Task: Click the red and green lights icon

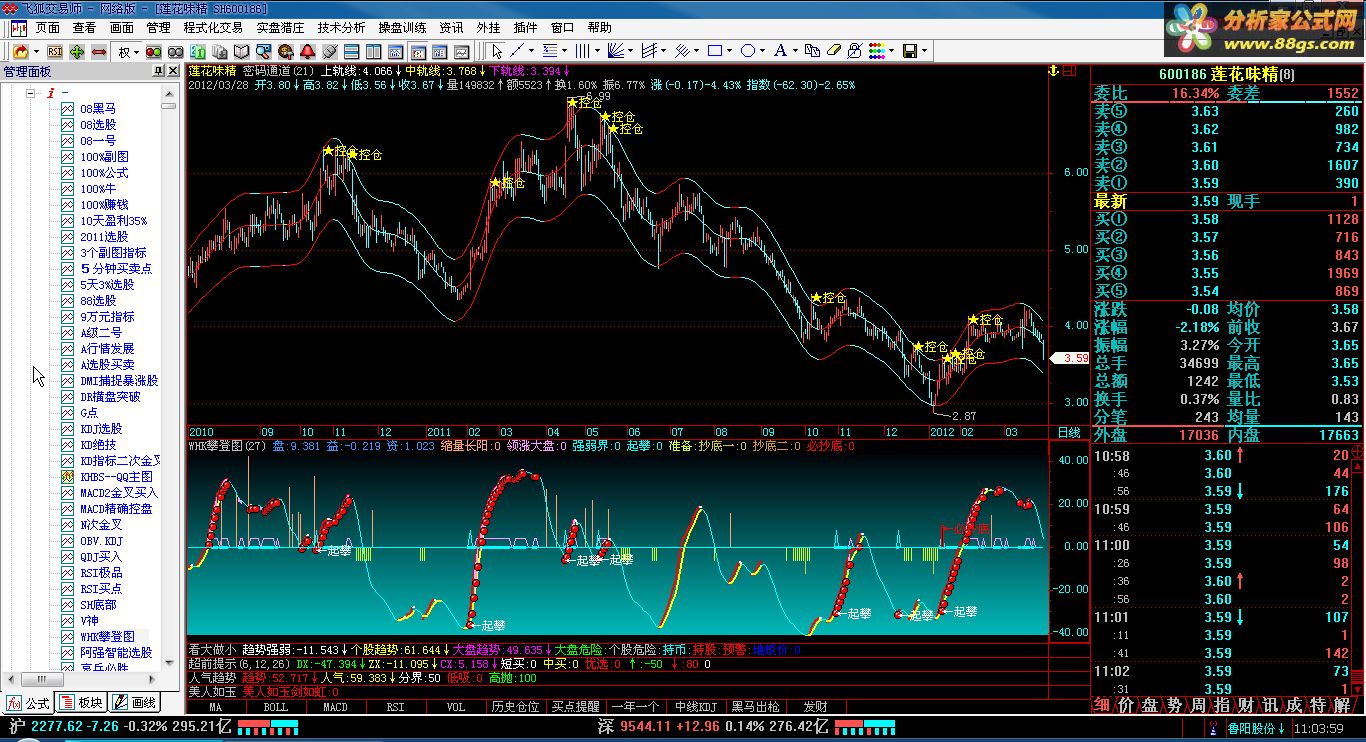Action: (154, 51)
